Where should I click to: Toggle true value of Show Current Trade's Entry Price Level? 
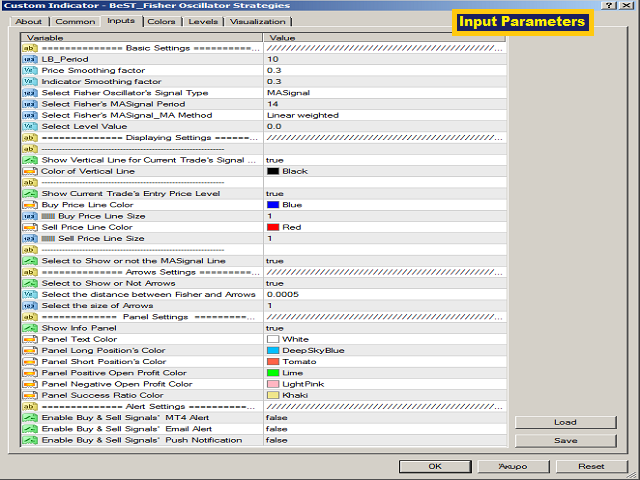(275, 194)
